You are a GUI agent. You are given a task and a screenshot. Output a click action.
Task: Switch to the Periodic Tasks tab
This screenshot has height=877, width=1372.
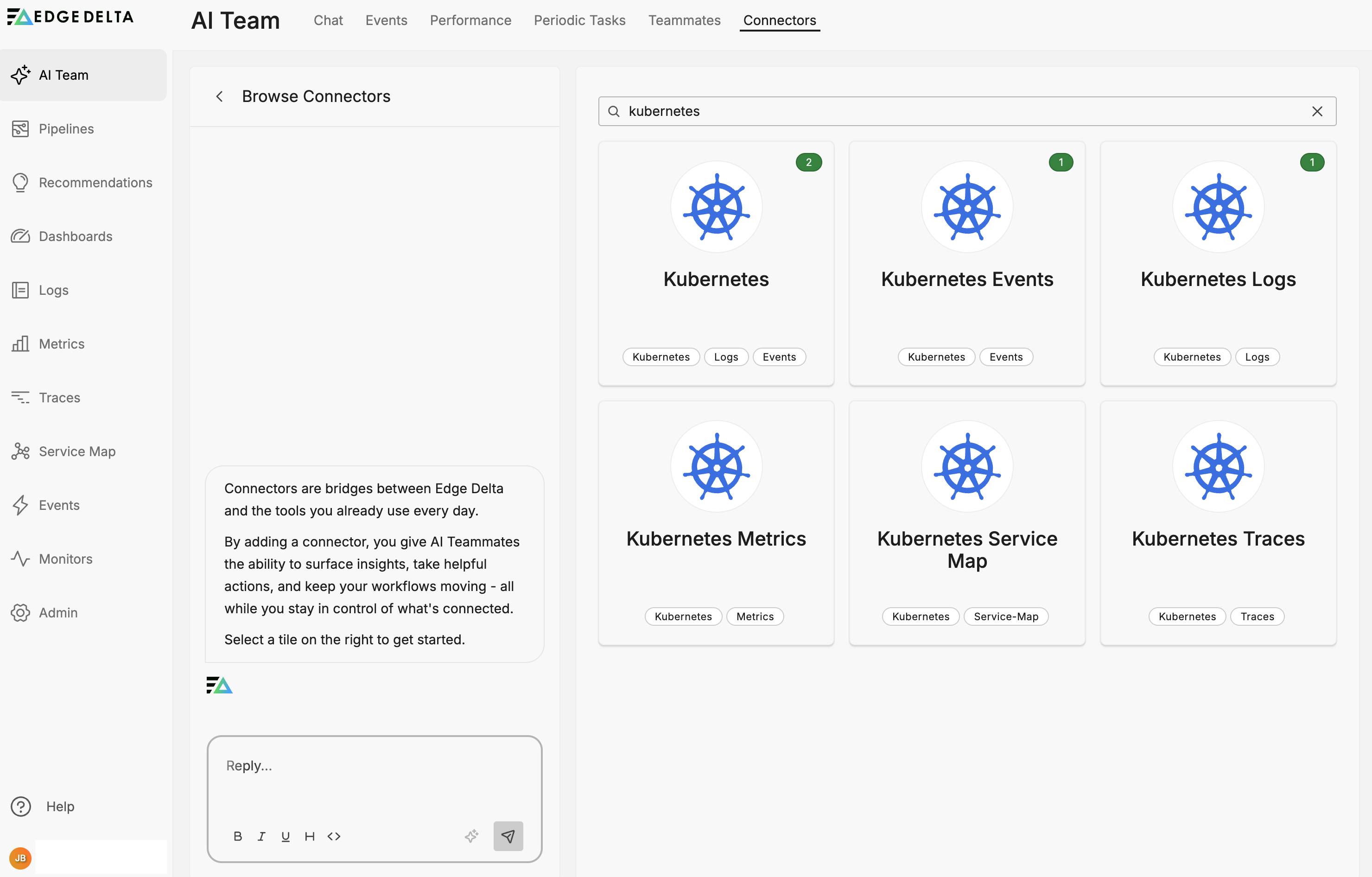579,20
